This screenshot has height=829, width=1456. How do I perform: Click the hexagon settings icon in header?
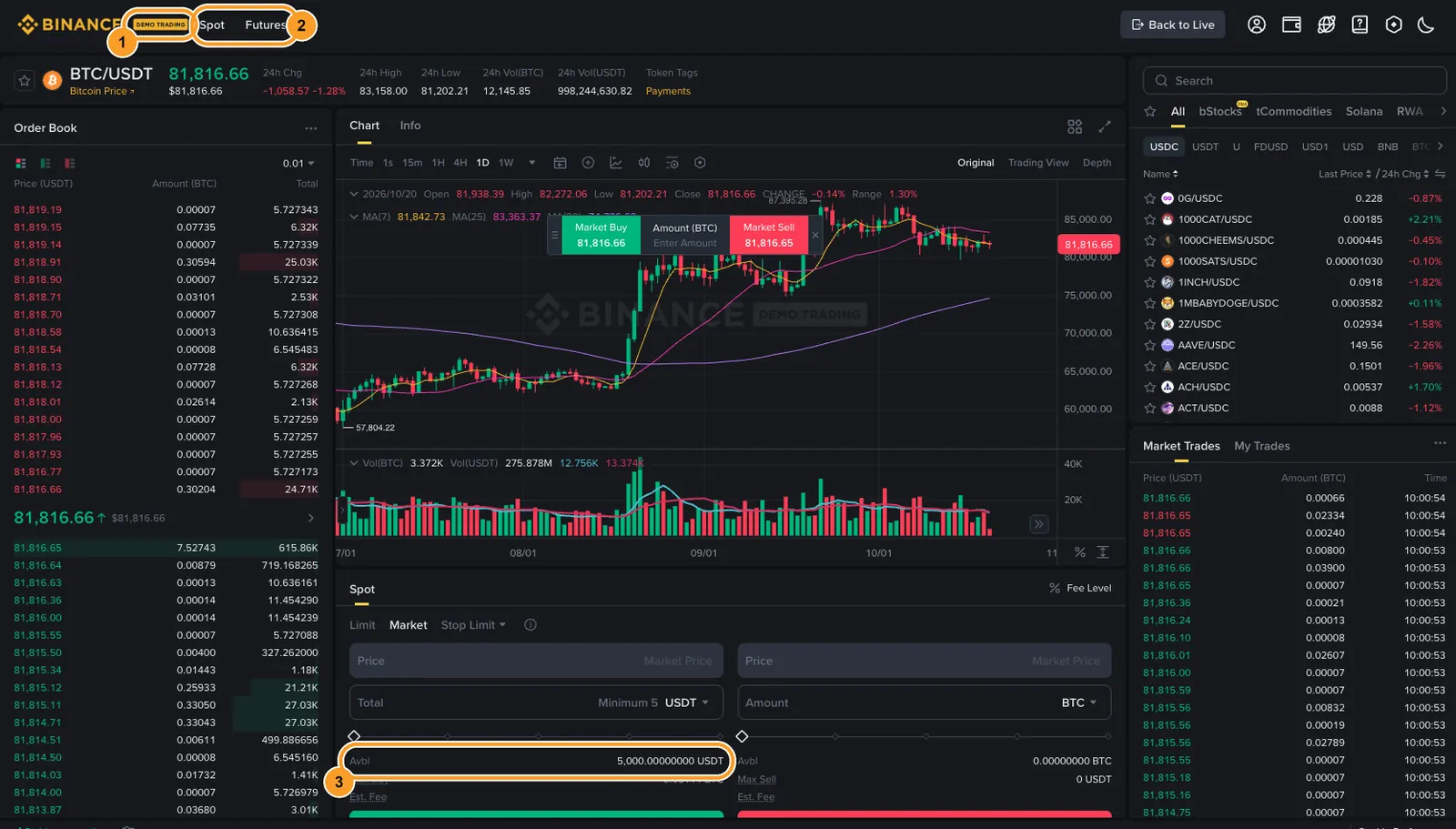point(1393,25)
